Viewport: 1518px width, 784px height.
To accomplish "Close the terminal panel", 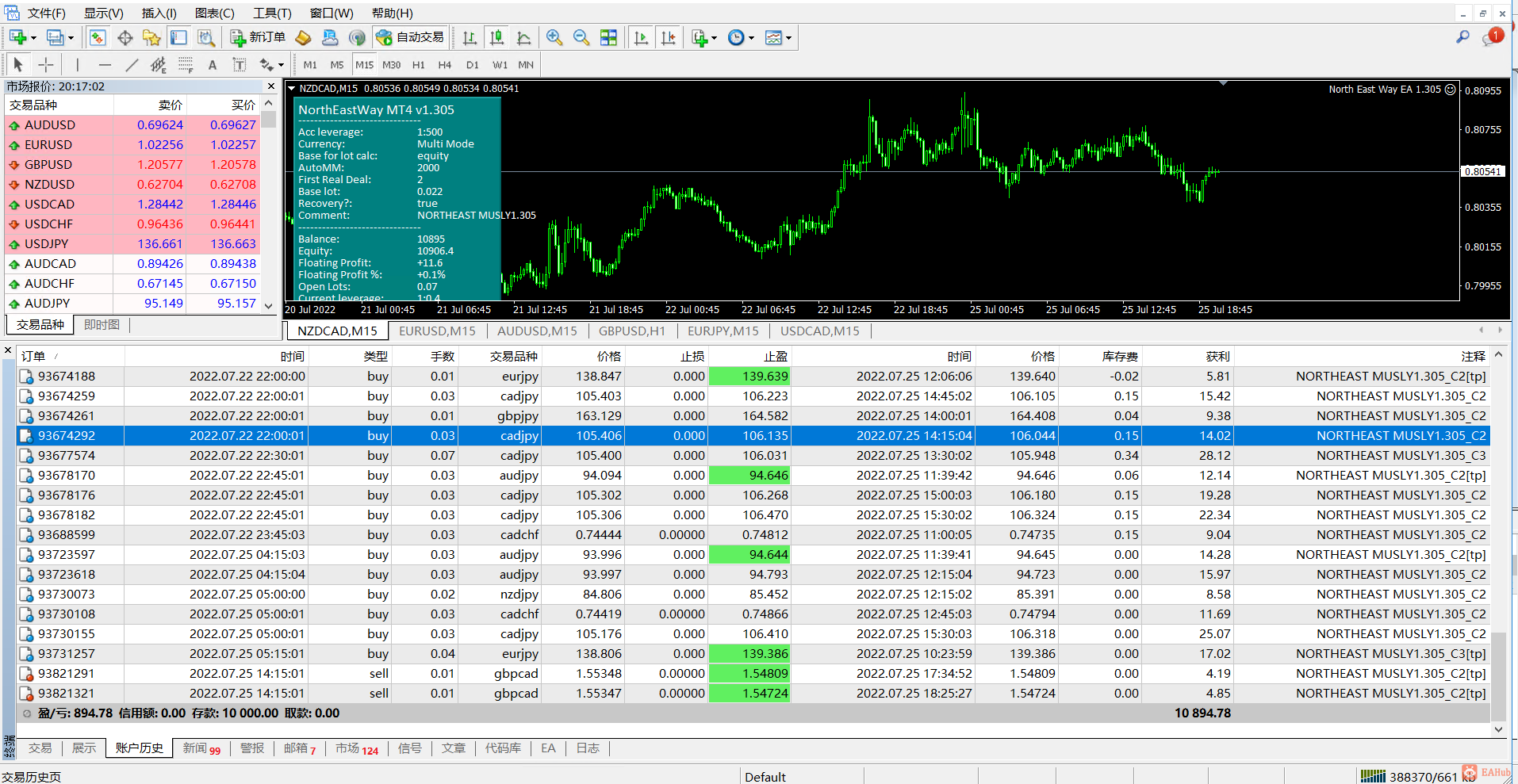I will [x=8, y=350].
